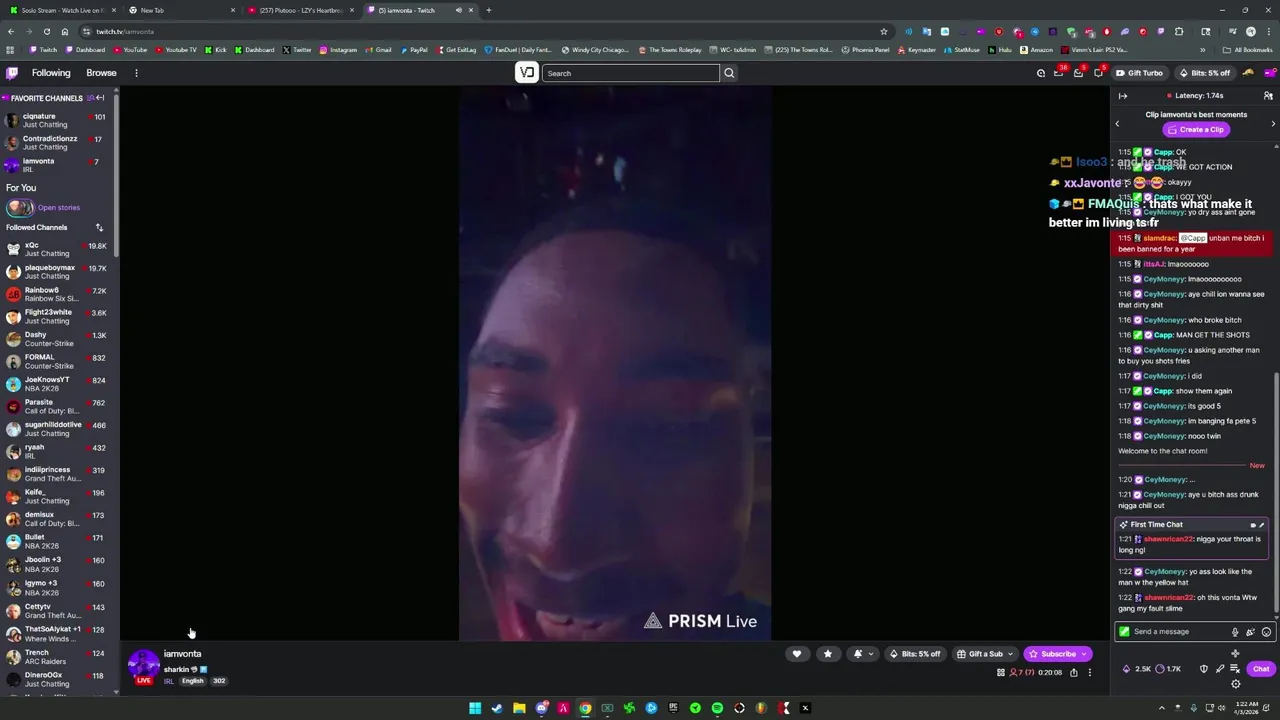Click the heart follow button under video
The height and width of the screenshot is (720, 1280).
pos(797,654)
